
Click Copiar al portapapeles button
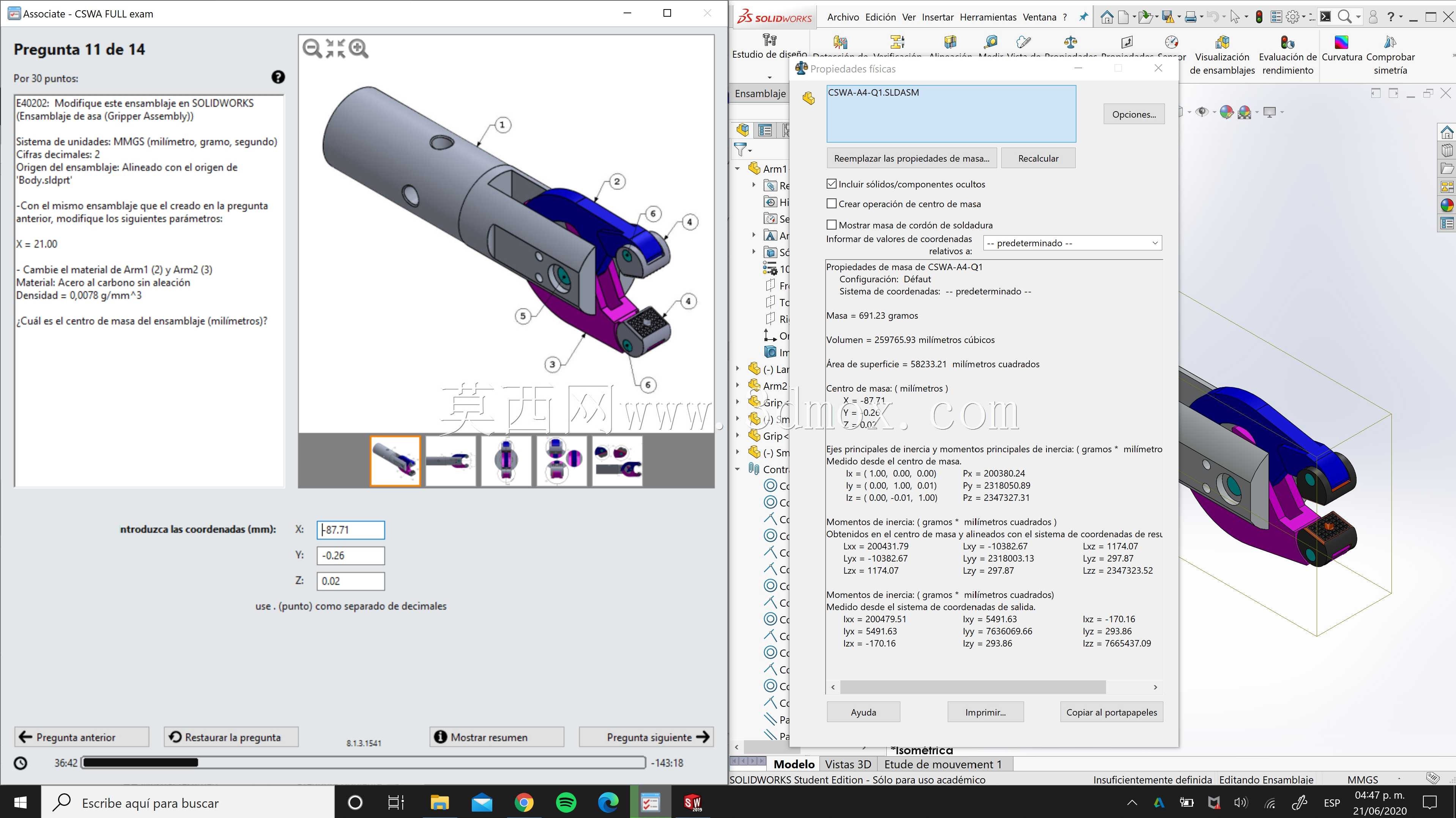pyautogui.click(x=1112, y=713)
